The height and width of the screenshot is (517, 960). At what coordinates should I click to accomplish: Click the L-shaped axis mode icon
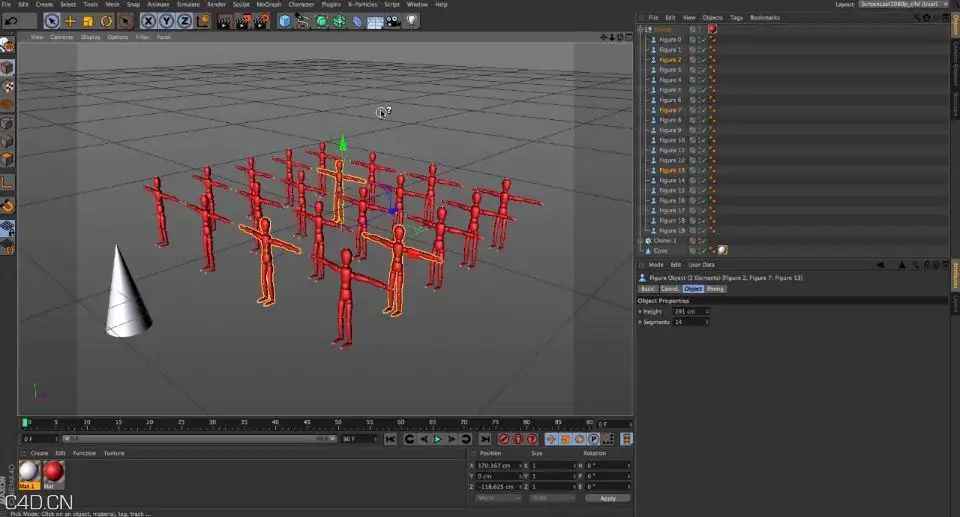pyautogui.click(x=7, y=182)
